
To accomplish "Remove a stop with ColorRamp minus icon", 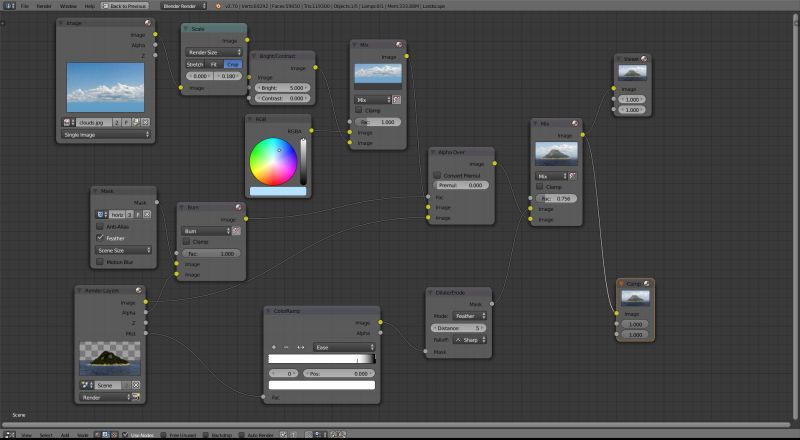I will pyautogui.click(x=286, y=347).
